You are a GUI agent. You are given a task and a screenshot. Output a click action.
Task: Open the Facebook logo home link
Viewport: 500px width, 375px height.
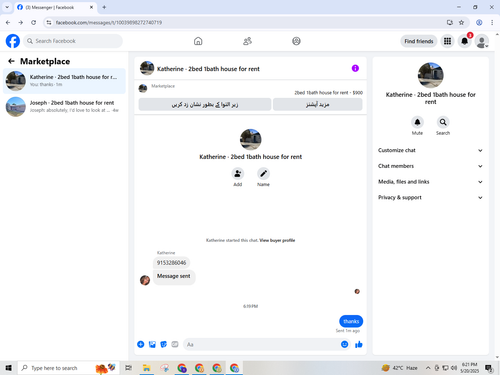point(13,41)
